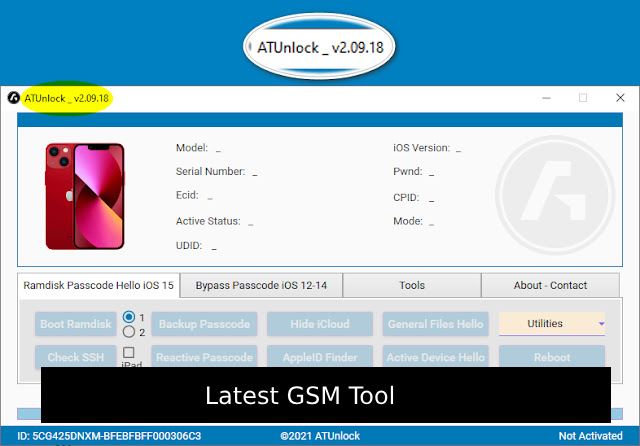This screenshot has height=446, width=640.
Task: Click the Reboot button
Action: pos(552,356)
